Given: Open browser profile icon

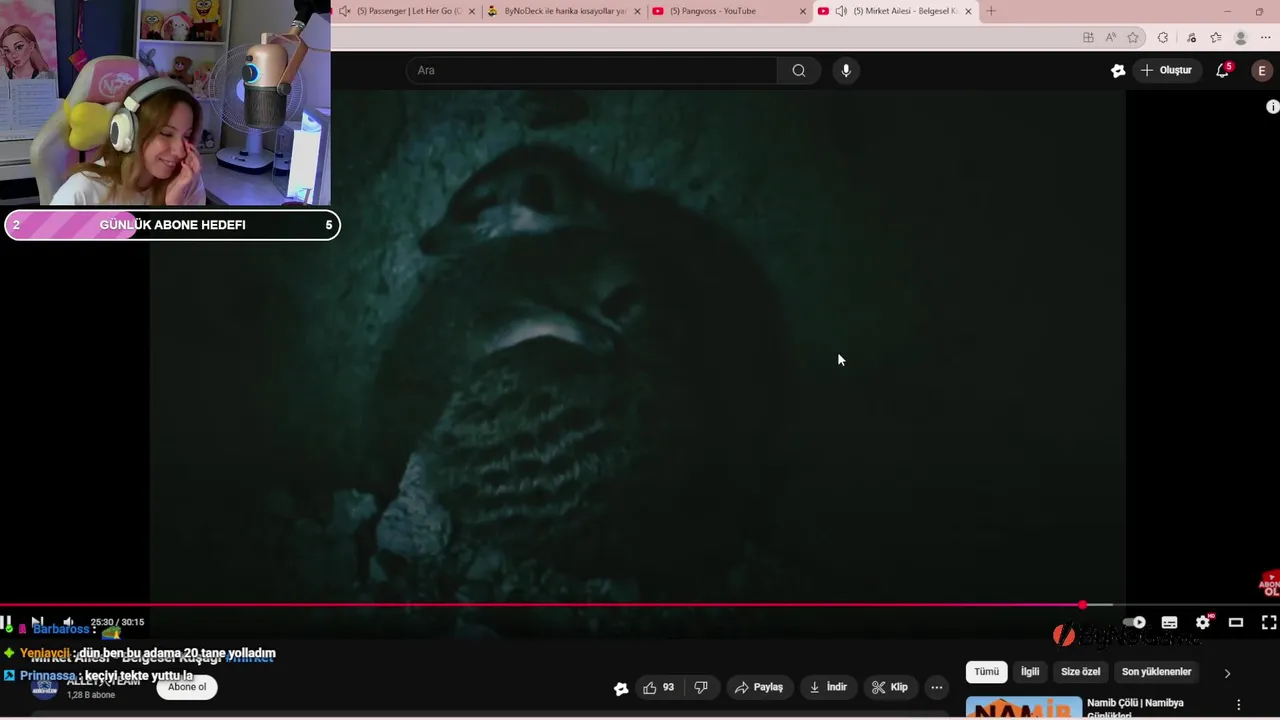Looking at the screenshot, I should coord(1241,38).
